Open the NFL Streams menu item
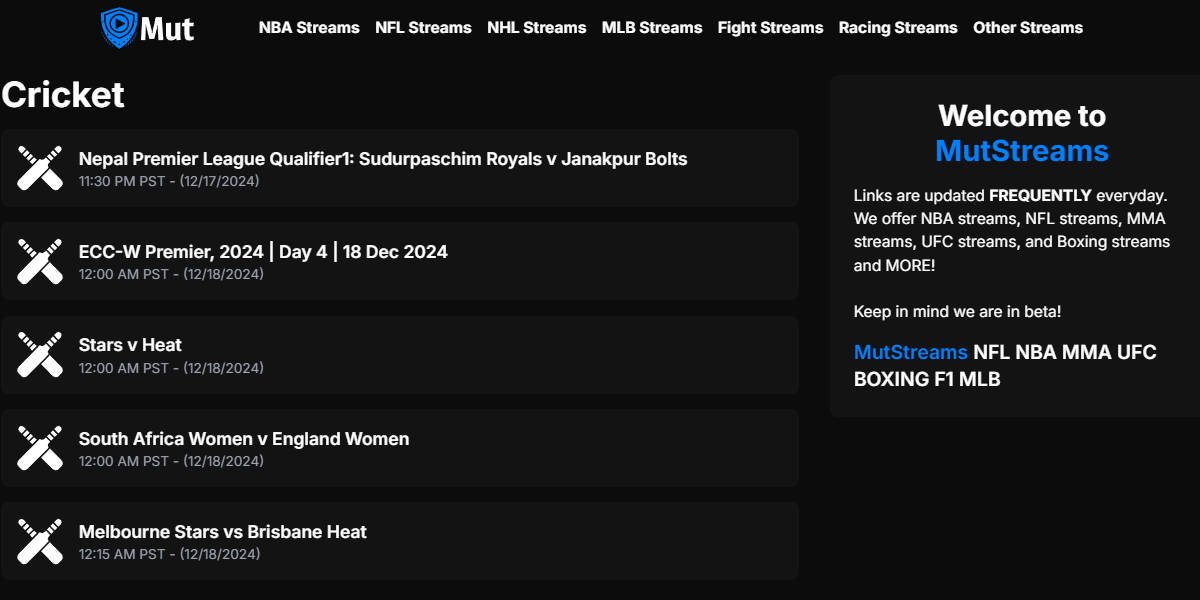This screenshot has height=600, width=1200. [423, 28]
